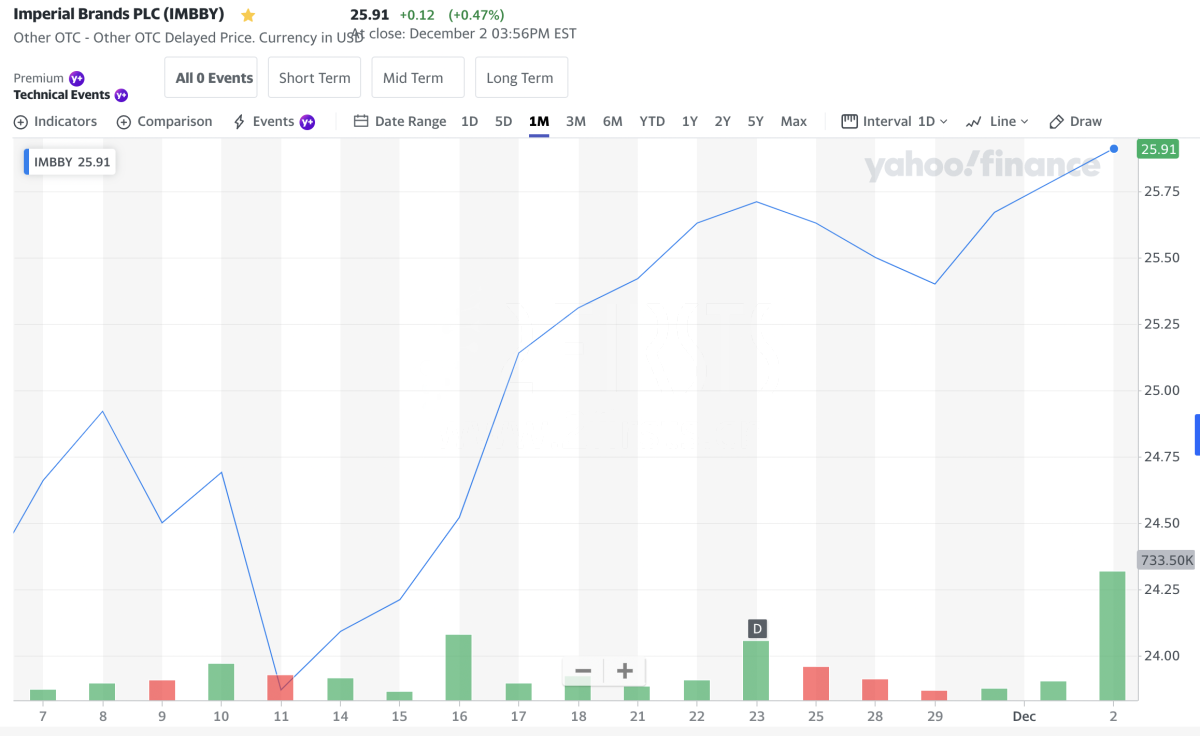
Task: Open the Date Range calendar picker
Action: 400,121
